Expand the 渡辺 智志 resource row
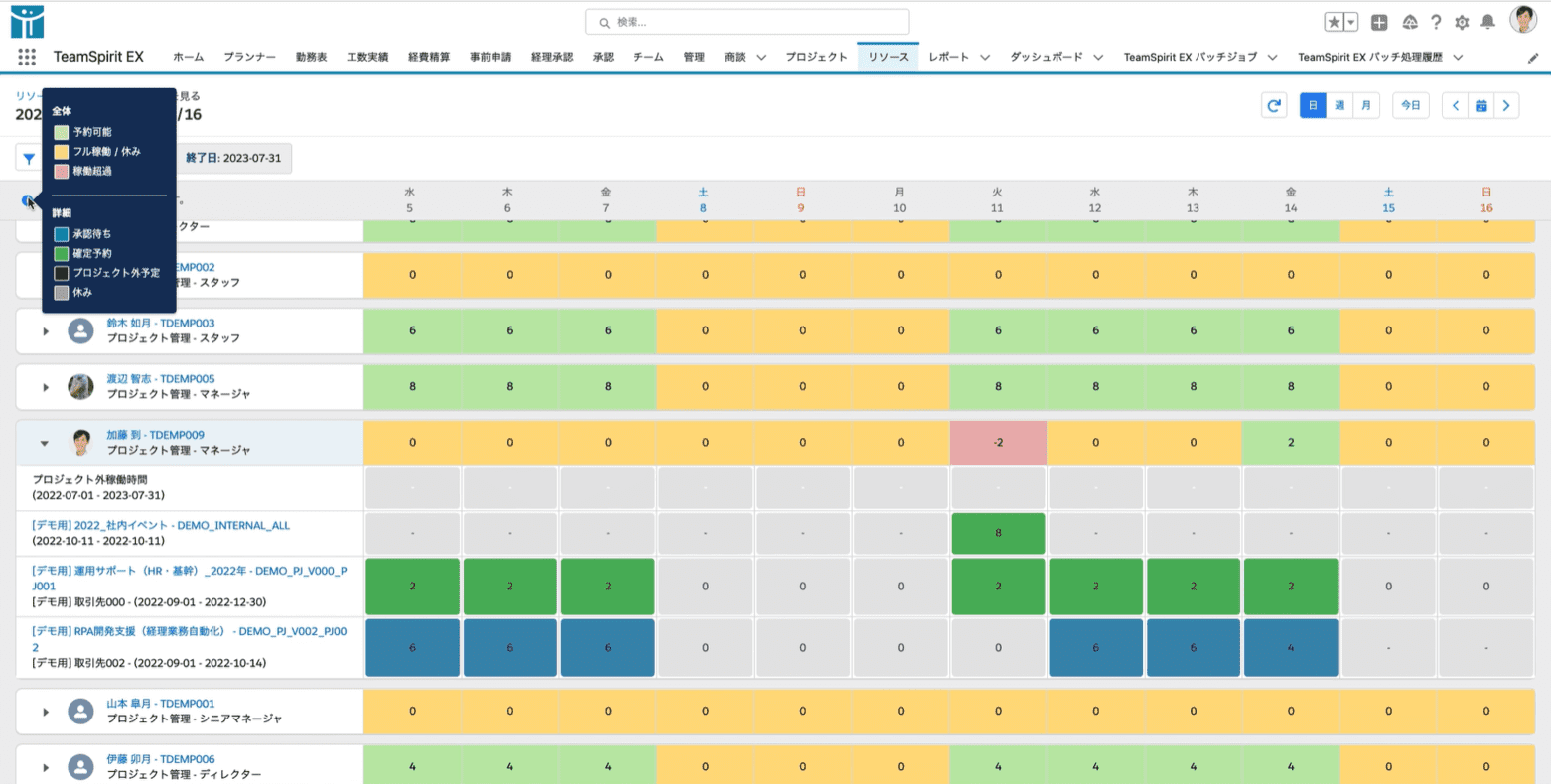The image size is (1551, 784). [46, 387]
